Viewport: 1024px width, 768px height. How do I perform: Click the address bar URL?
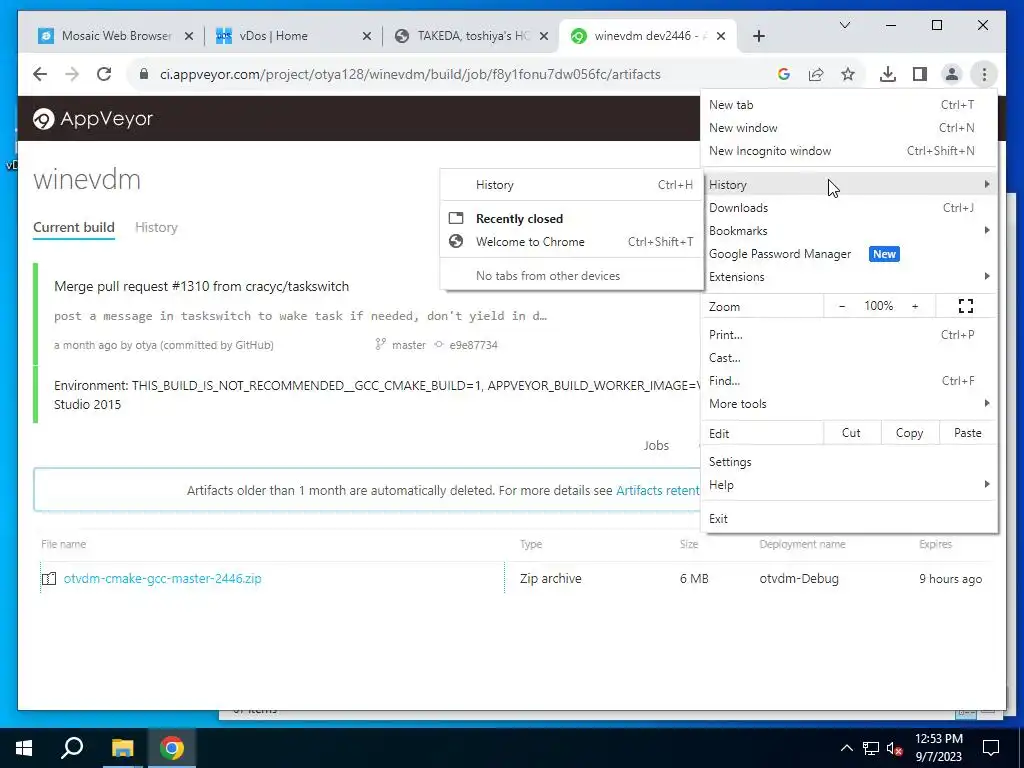click(410, 74)
